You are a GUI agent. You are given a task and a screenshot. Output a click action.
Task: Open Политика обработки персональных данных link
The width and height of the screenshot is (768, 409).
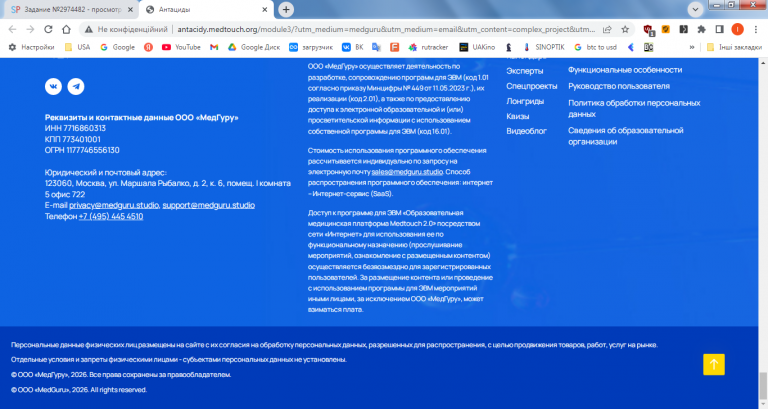[x=634, y=109]
